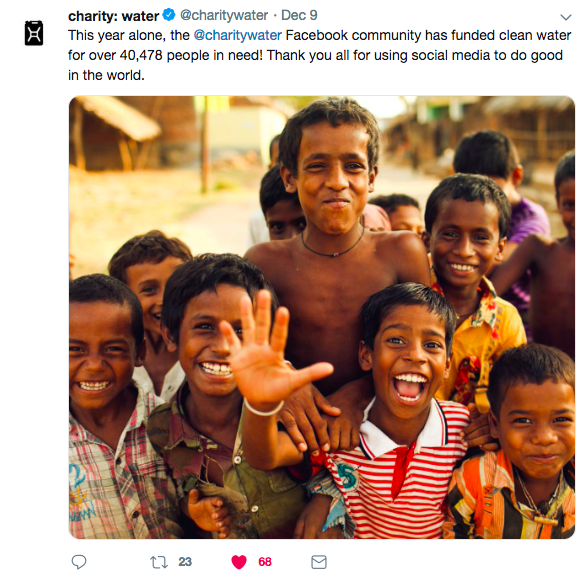
Task: Open the children photo in the tweet
Action: 322,317
